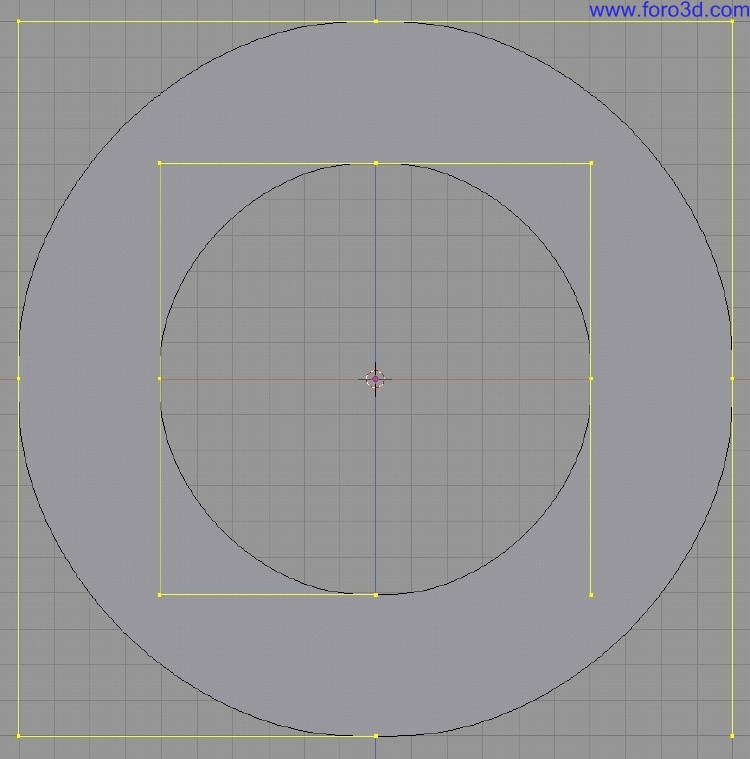750x759 pixels.
Task: Select inner curve's bottom-right corner control point
Action: [591, 594]
